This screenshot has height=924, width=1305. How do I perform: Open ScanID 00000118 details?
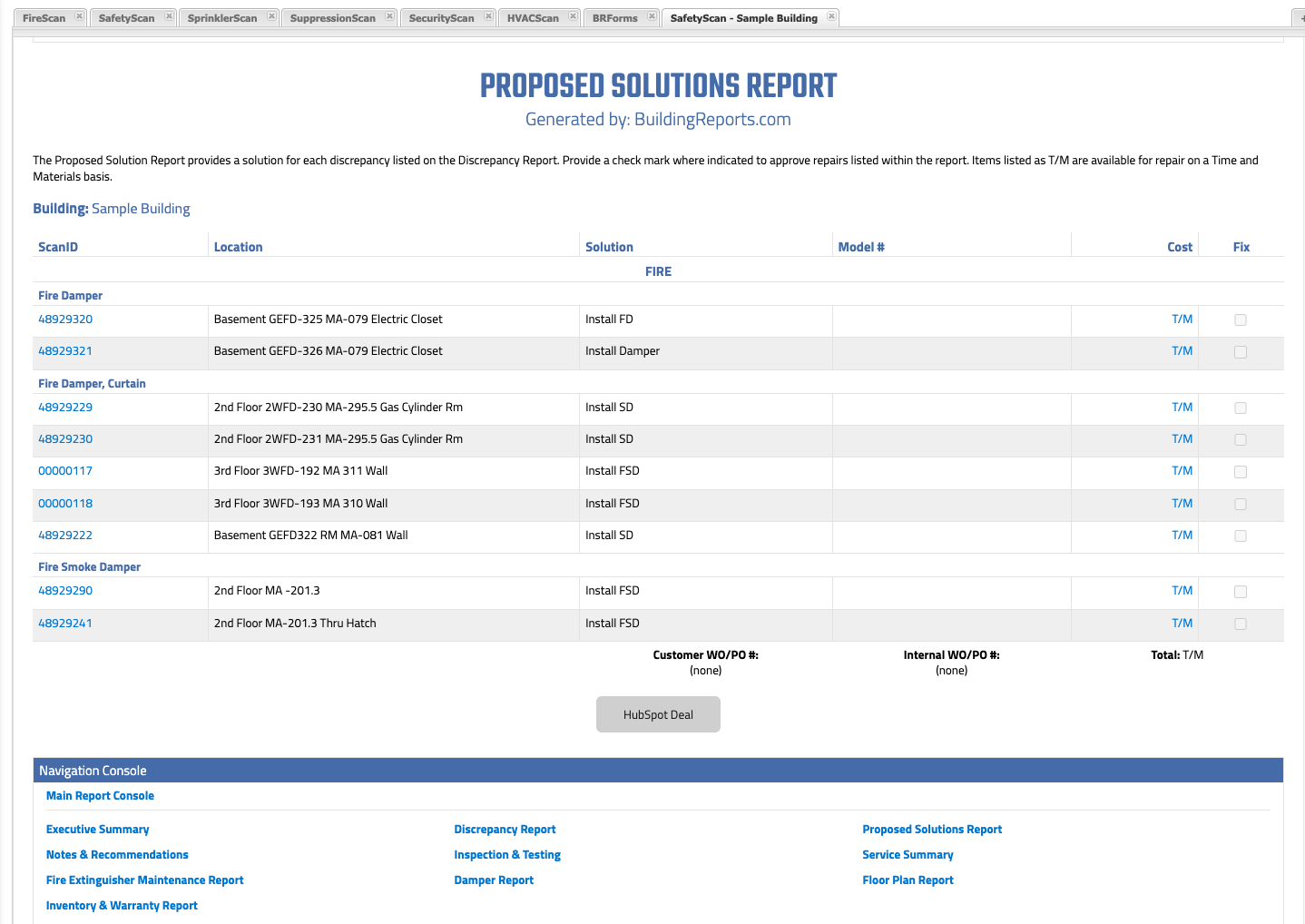coord(64,503)
